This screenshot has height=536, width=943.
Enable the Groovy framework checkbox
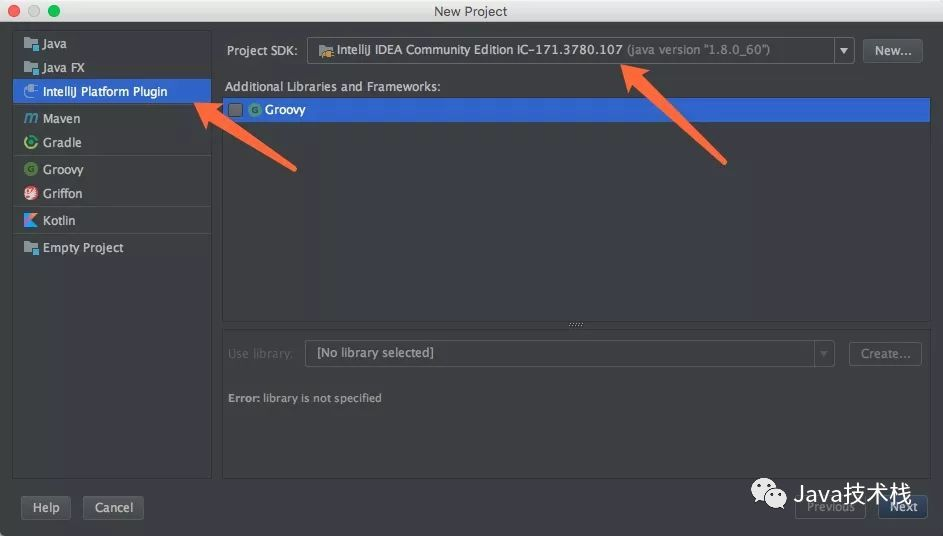pyautogui.click(x=236, y=110)
